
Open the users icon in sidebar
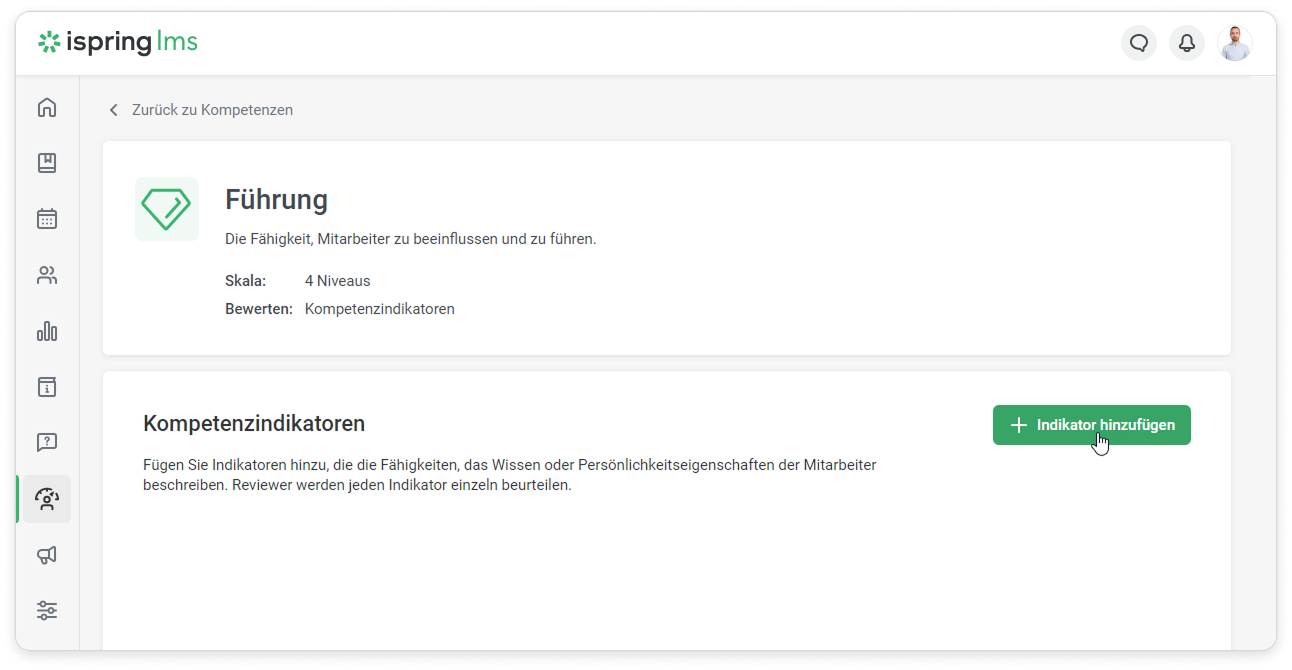pos(47,275)
